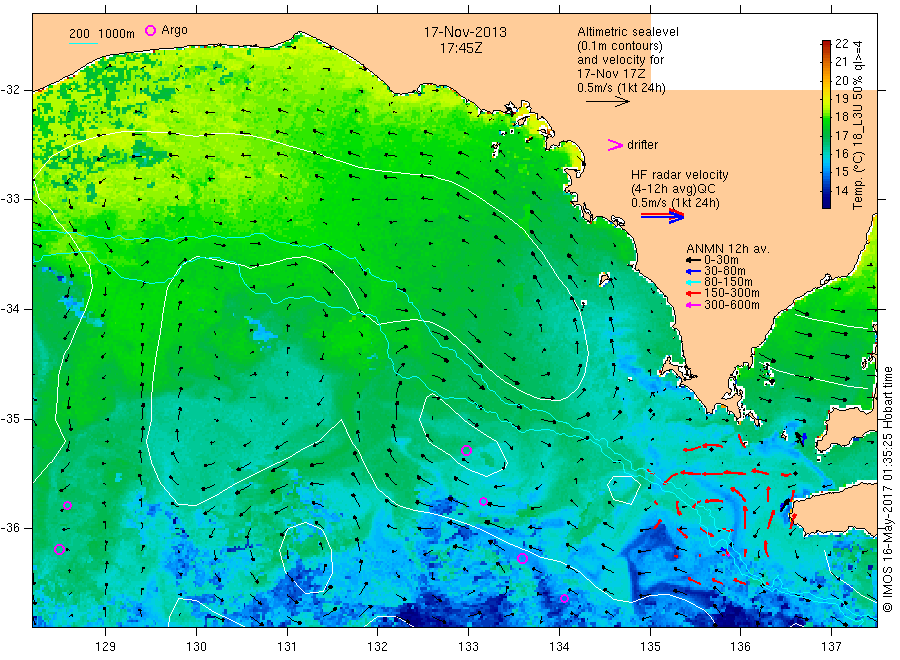Click the longitude axis label '129'
The height and width of the screenshot is (660, 900).
[106, 647]
